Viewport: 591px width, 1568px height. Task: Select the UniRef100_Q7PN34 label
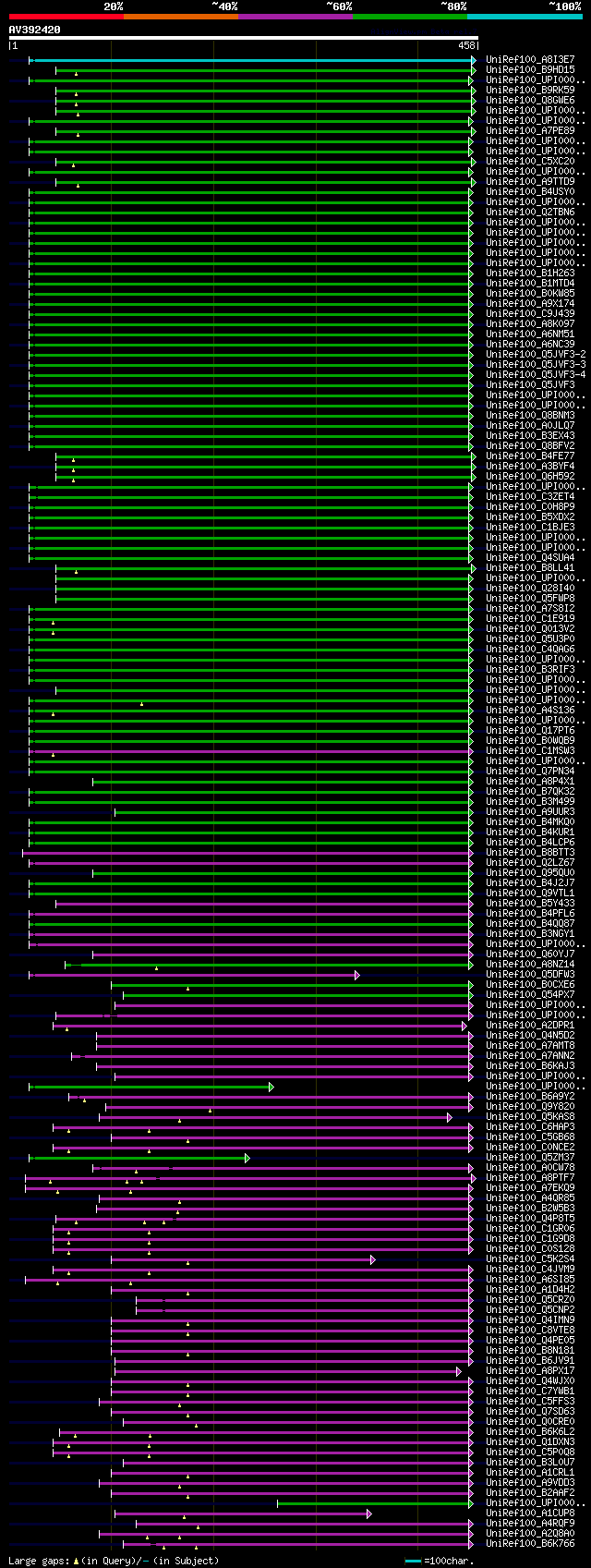click(x=530, y=771)
